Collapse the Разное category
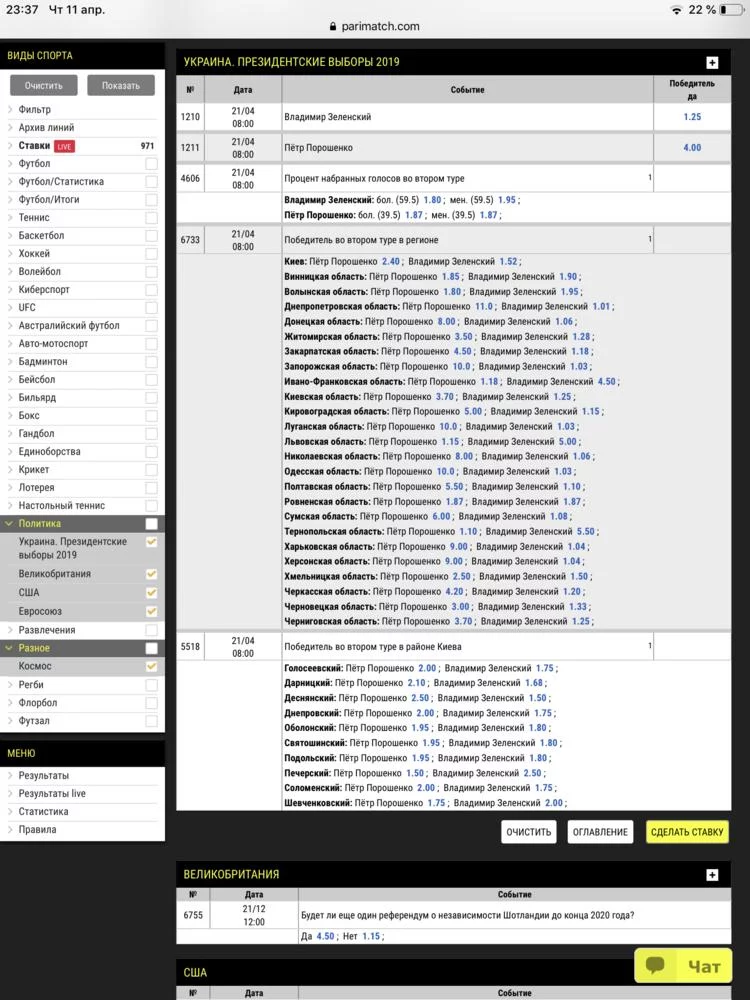The image size is (750, 1000). pyautogui.click(x=9, y=648)
